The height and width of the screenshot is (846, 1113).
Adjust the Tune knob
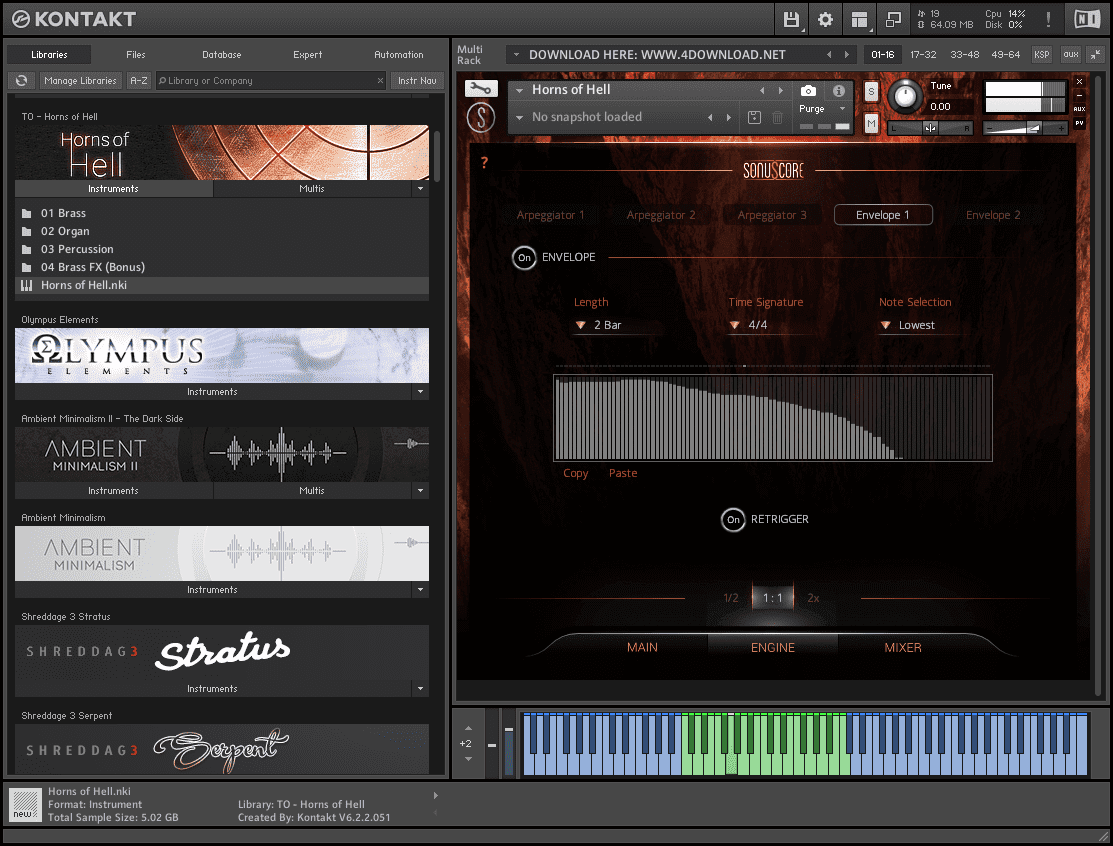(904, 97)
